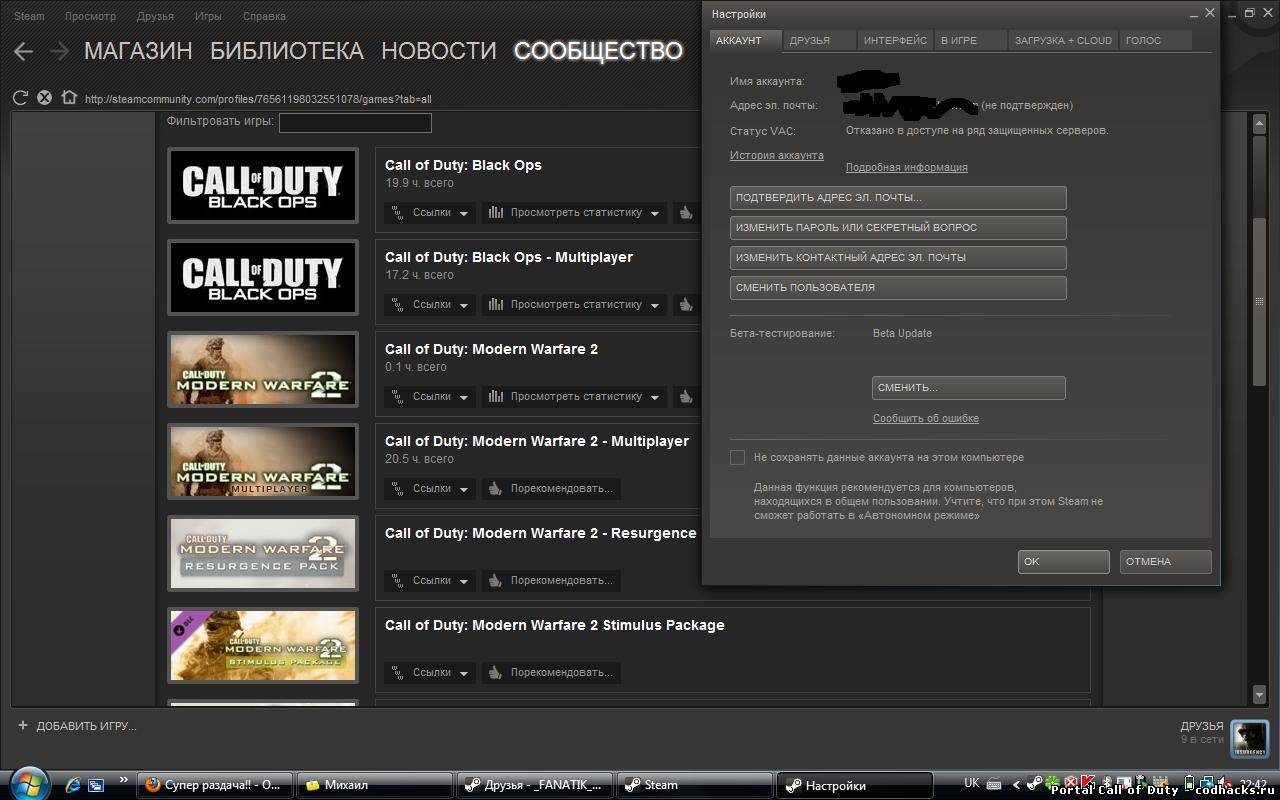1280x800 pixels.
Task: Open the language indicator UK
Action: [x=972, y=784]
